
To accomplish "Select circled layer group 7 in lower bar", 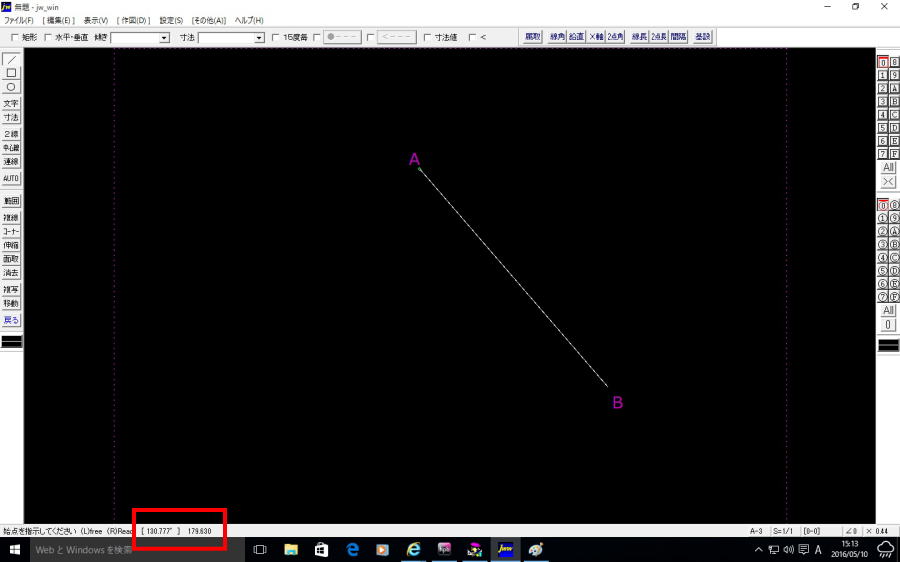I will pyautogui.click(x=883, y=297).
